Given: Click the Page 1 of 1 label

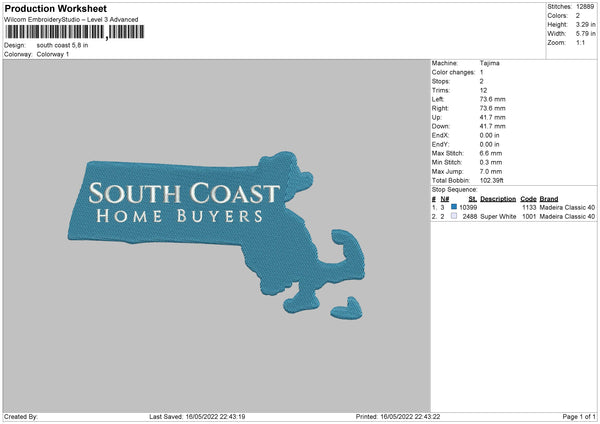Looking at the screenshot, I should point(579,416).
